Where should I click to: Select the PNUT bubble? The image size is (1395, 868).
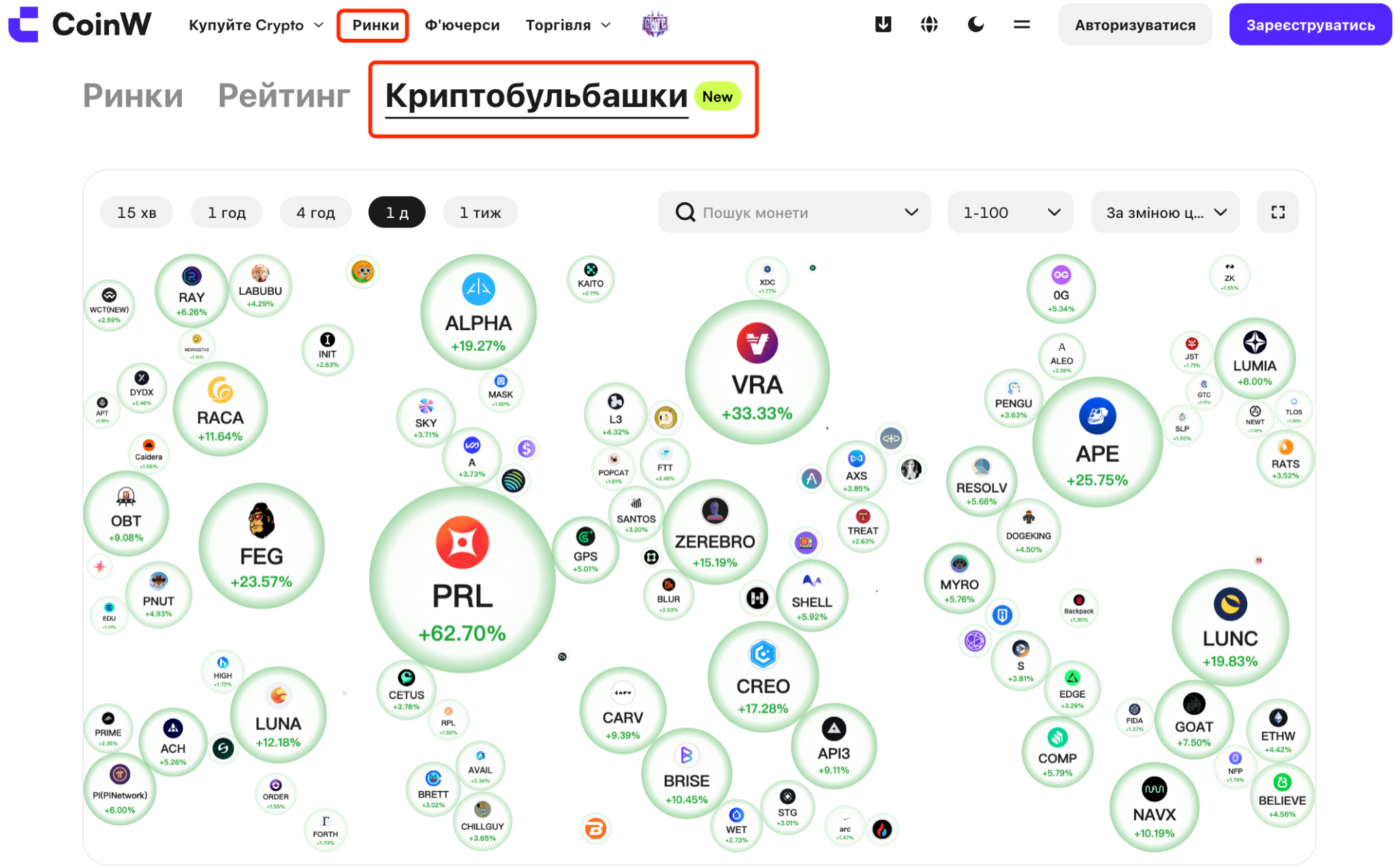point(159,595)
